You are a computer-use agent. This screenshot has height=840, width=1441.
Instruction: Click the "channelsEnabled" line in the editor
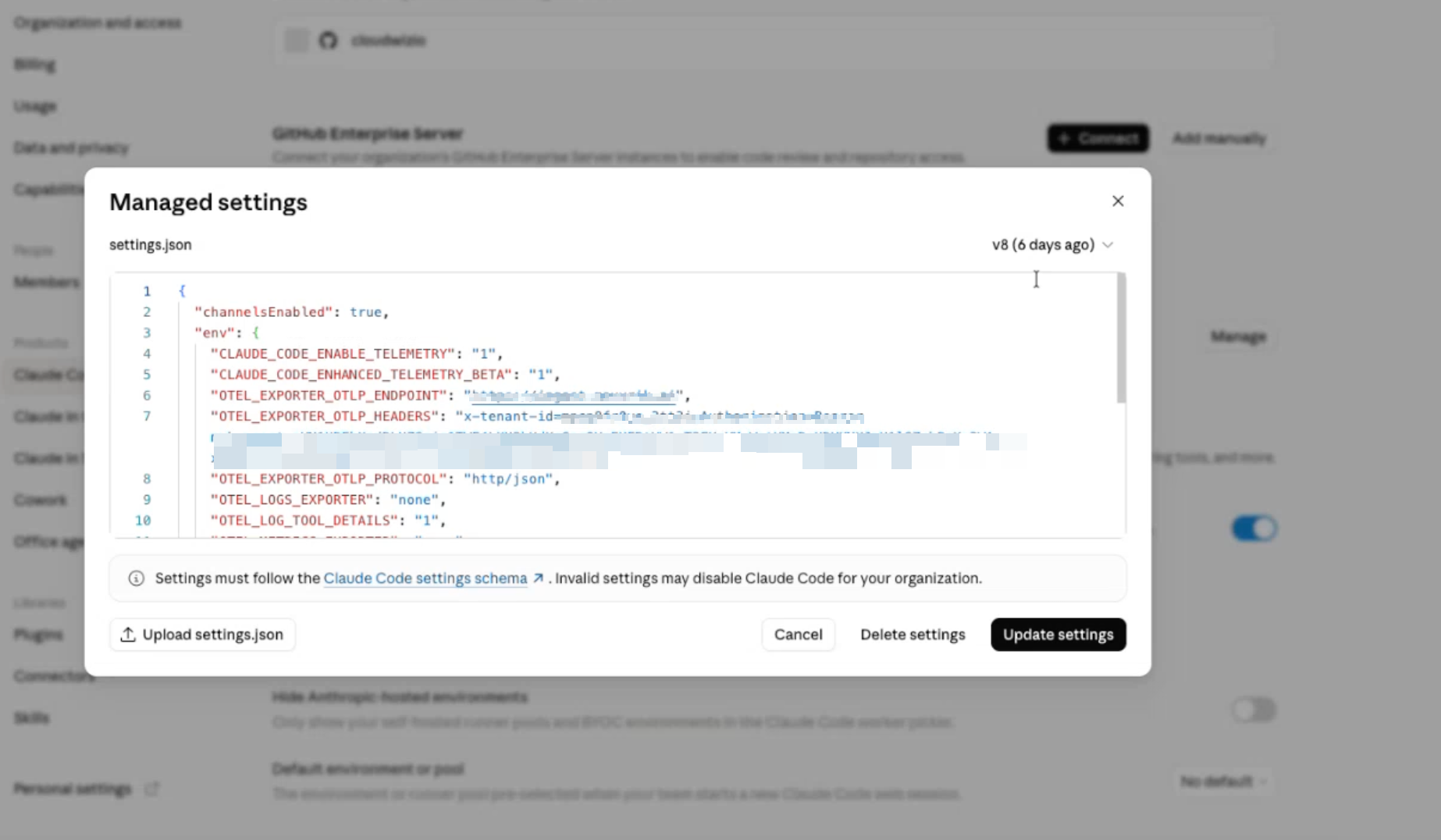pos(292,312)
